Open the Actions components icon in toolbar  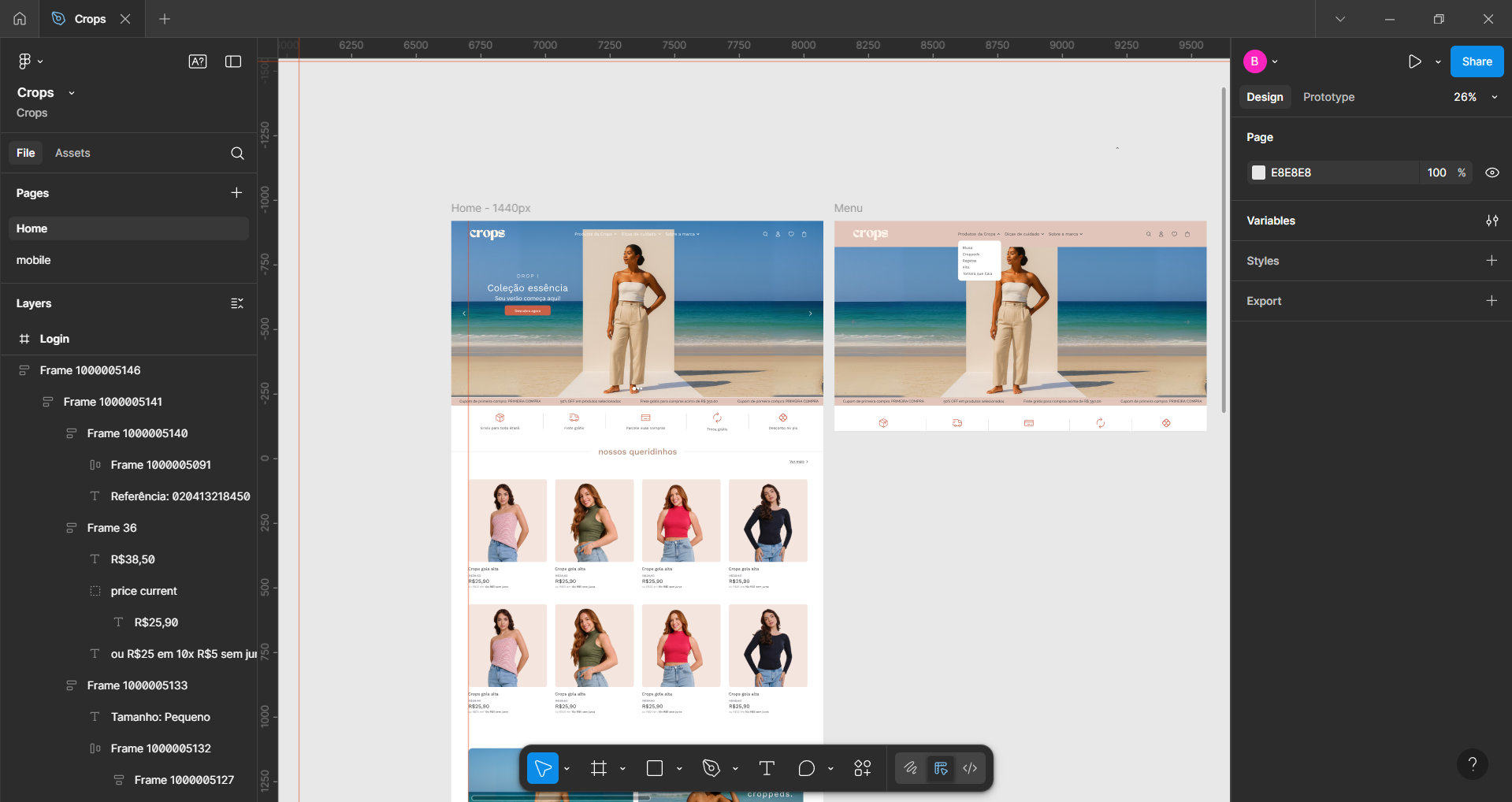pos(863,768)
